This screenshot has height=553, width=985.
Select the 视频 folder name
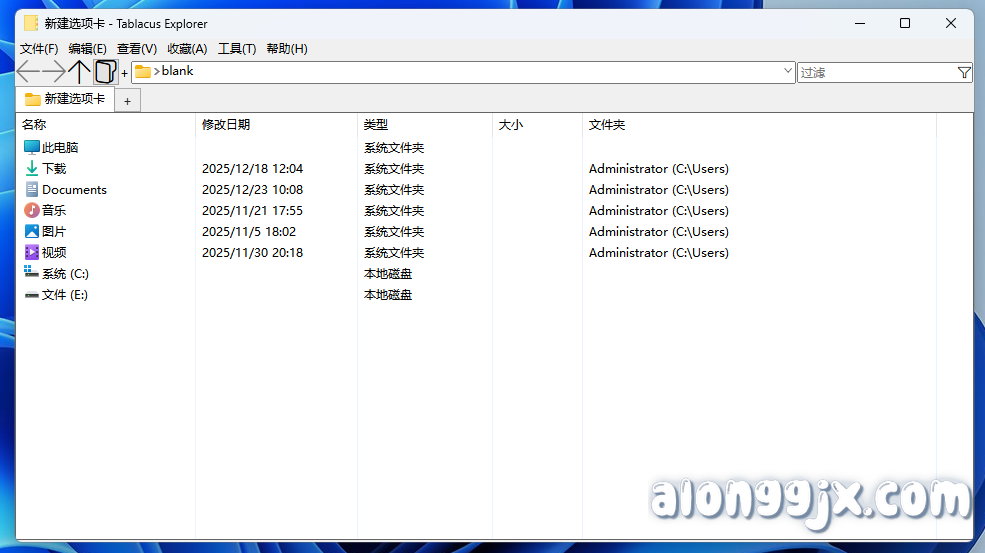tap(54, 253)
